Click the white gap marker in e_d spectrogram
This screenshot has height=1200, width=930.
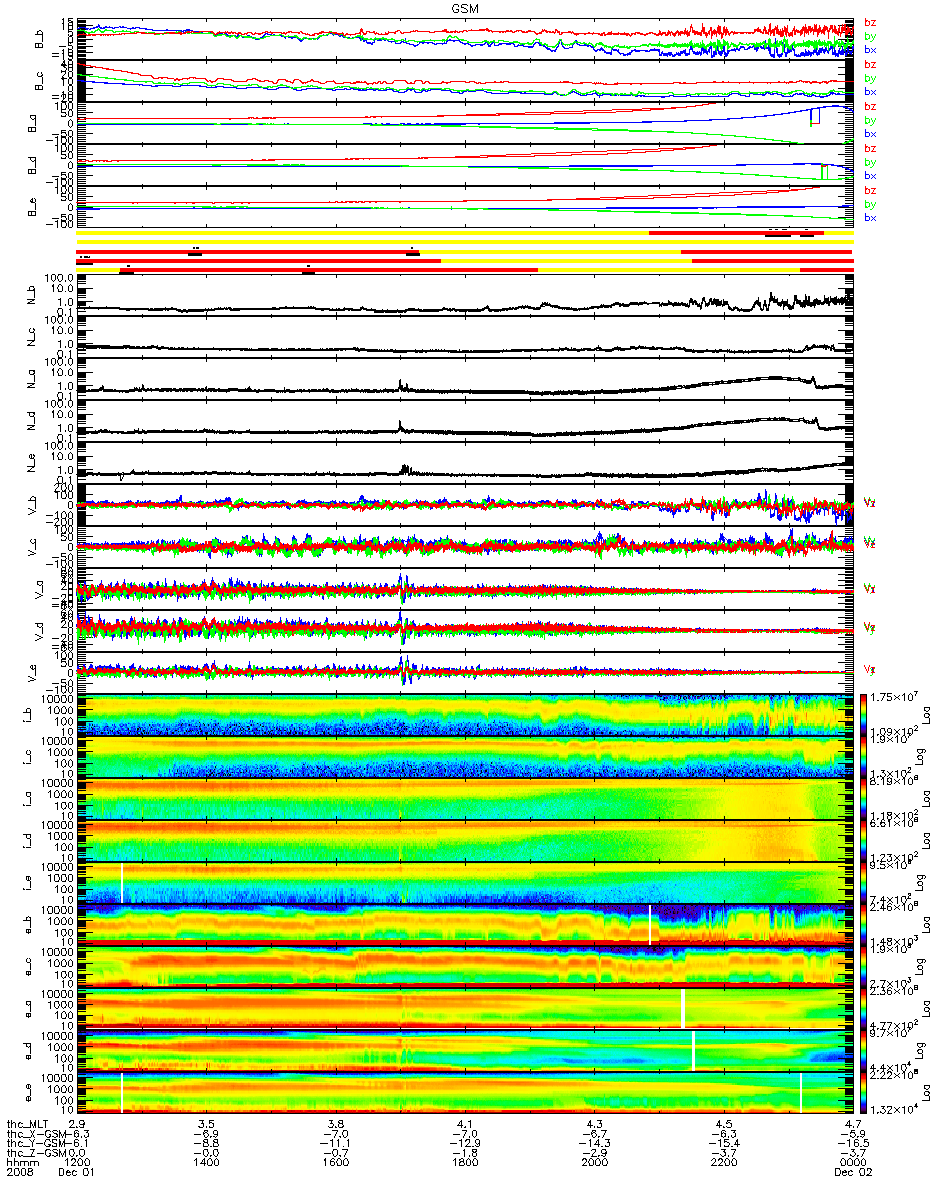(x=693, y=1050)
